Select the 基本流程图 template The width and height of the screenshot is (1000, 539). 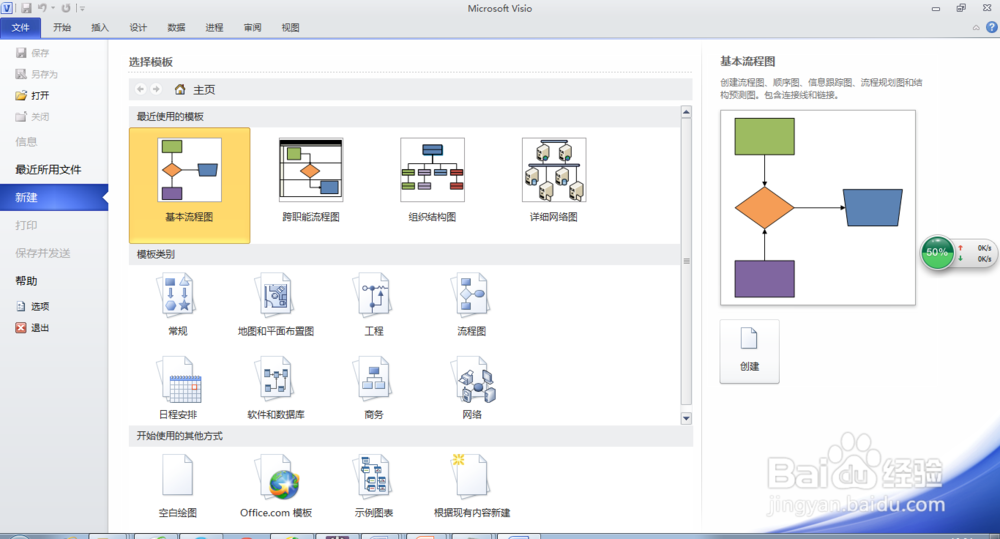click(x=189, y=185)
